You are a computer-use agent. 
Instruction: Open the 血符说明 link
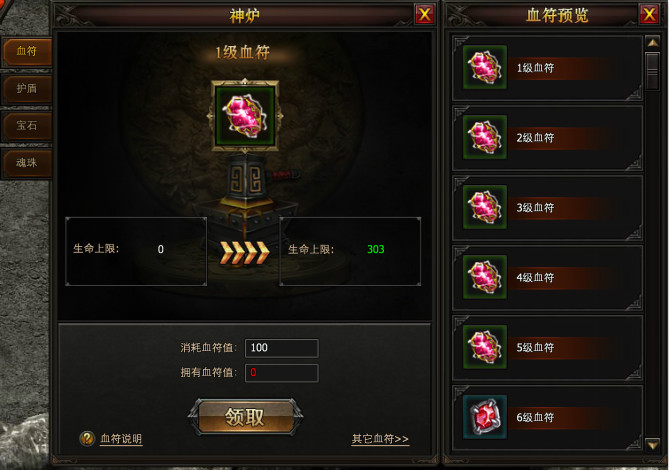coord(121,439)
